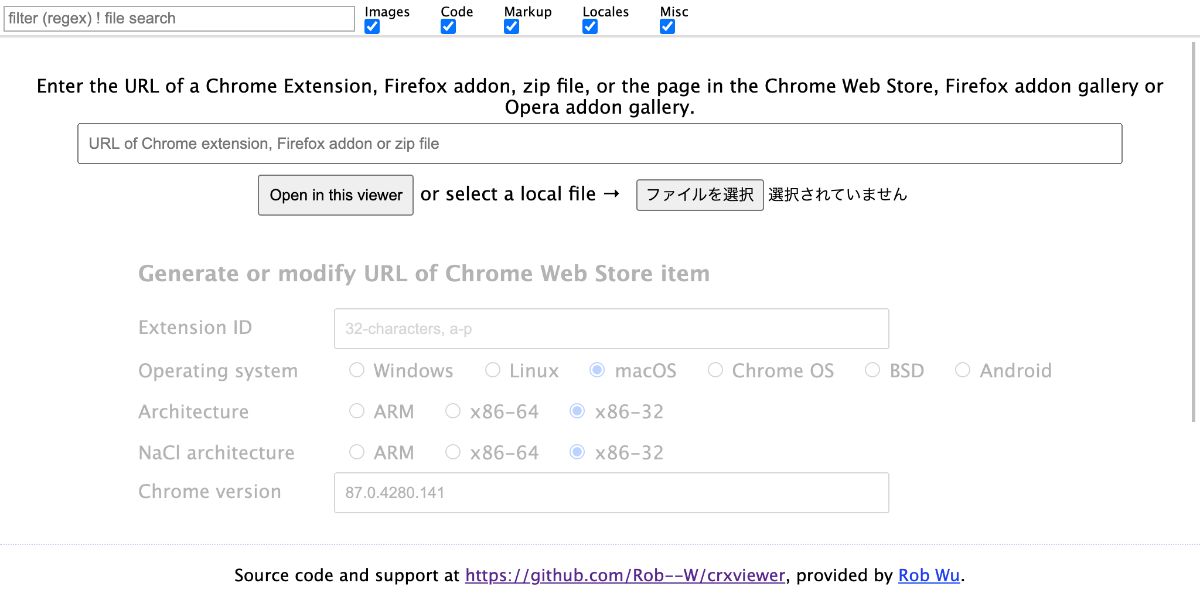Click the Chrome version label
This screenshot has width=1200, height=600.
(x=210, y=492)
